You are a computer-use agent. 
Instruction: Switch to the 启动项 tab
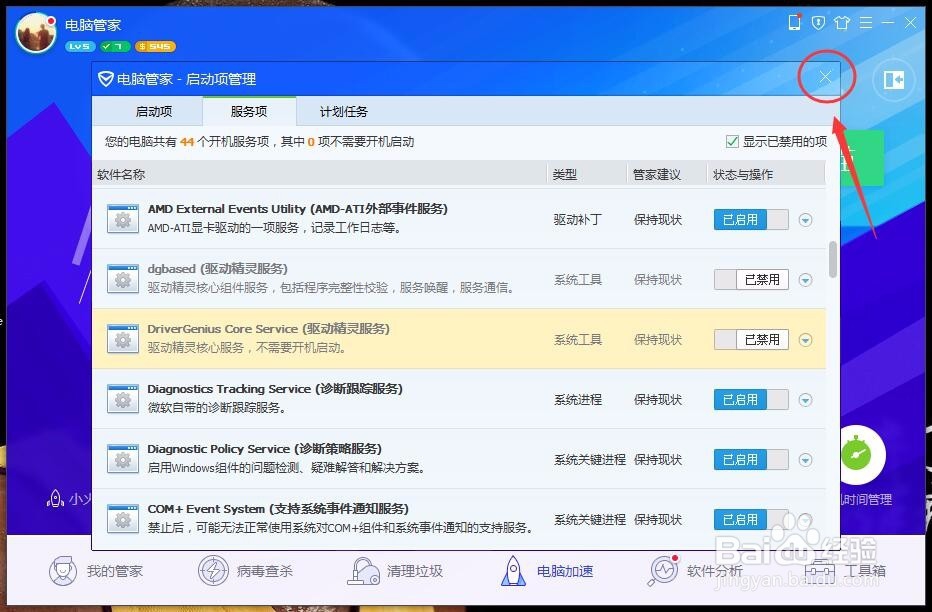click(153, 111)
